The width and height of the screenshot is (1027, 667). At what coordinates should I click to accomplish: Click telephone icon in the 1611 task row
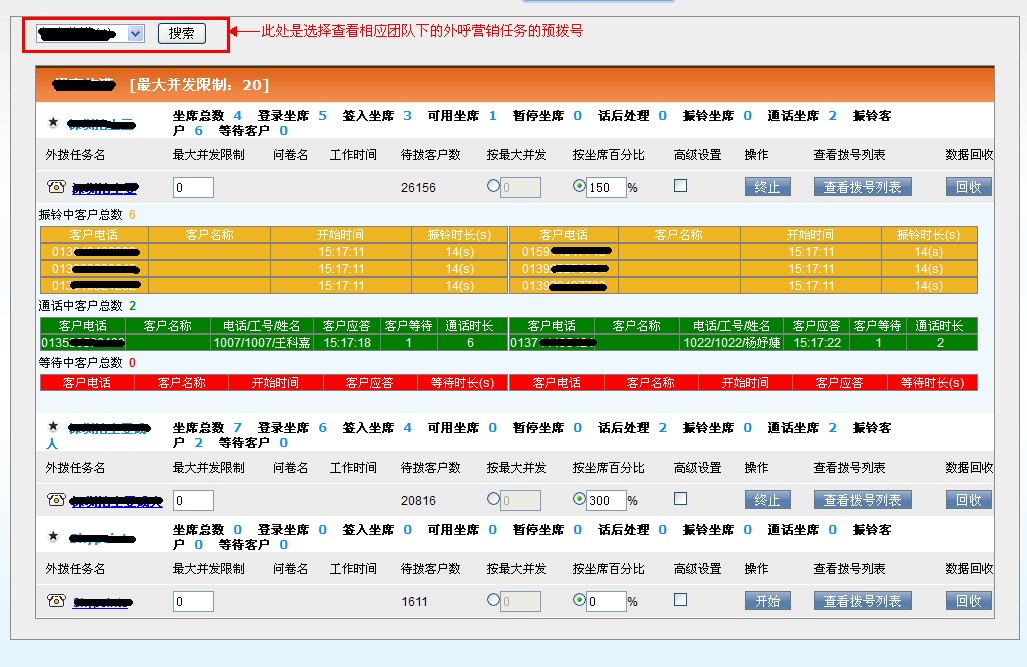point(56,601)
